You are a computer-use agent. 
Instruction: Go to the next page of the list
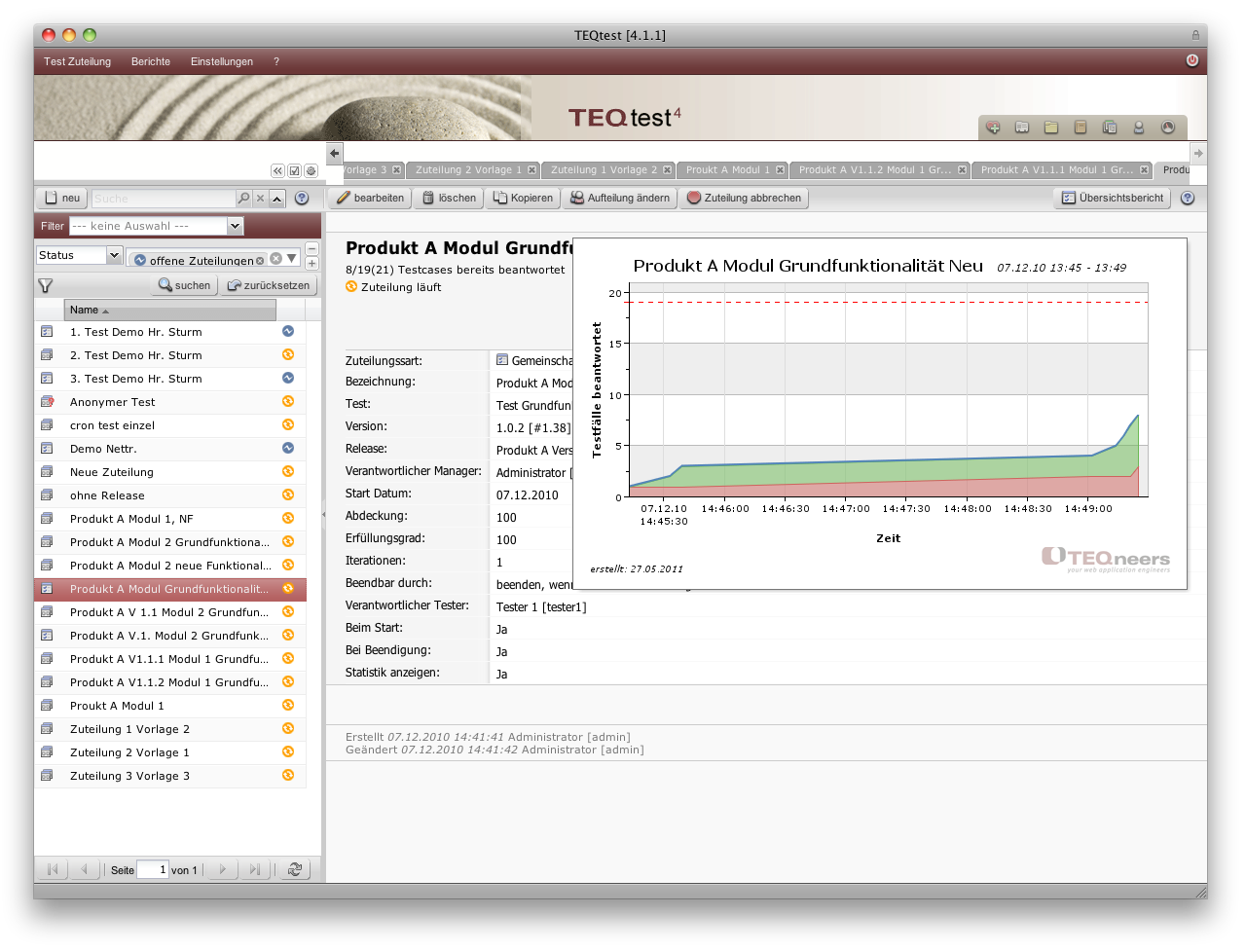223,869
